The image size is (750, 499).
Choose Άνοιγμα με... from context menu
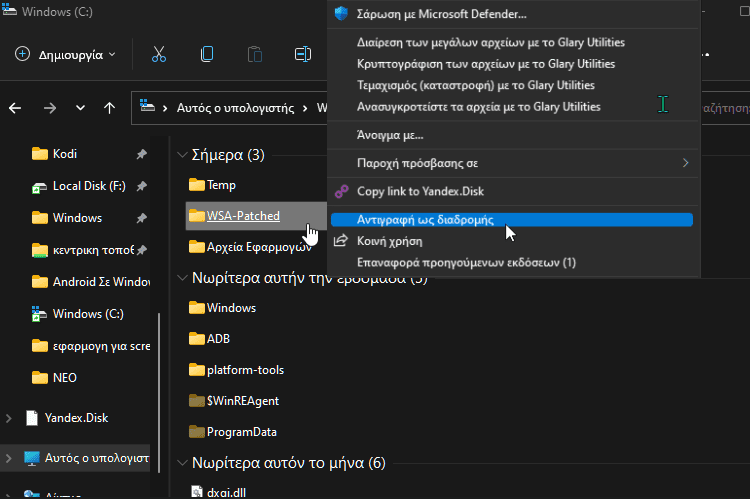pyautogui.click(x=390, y=134)
